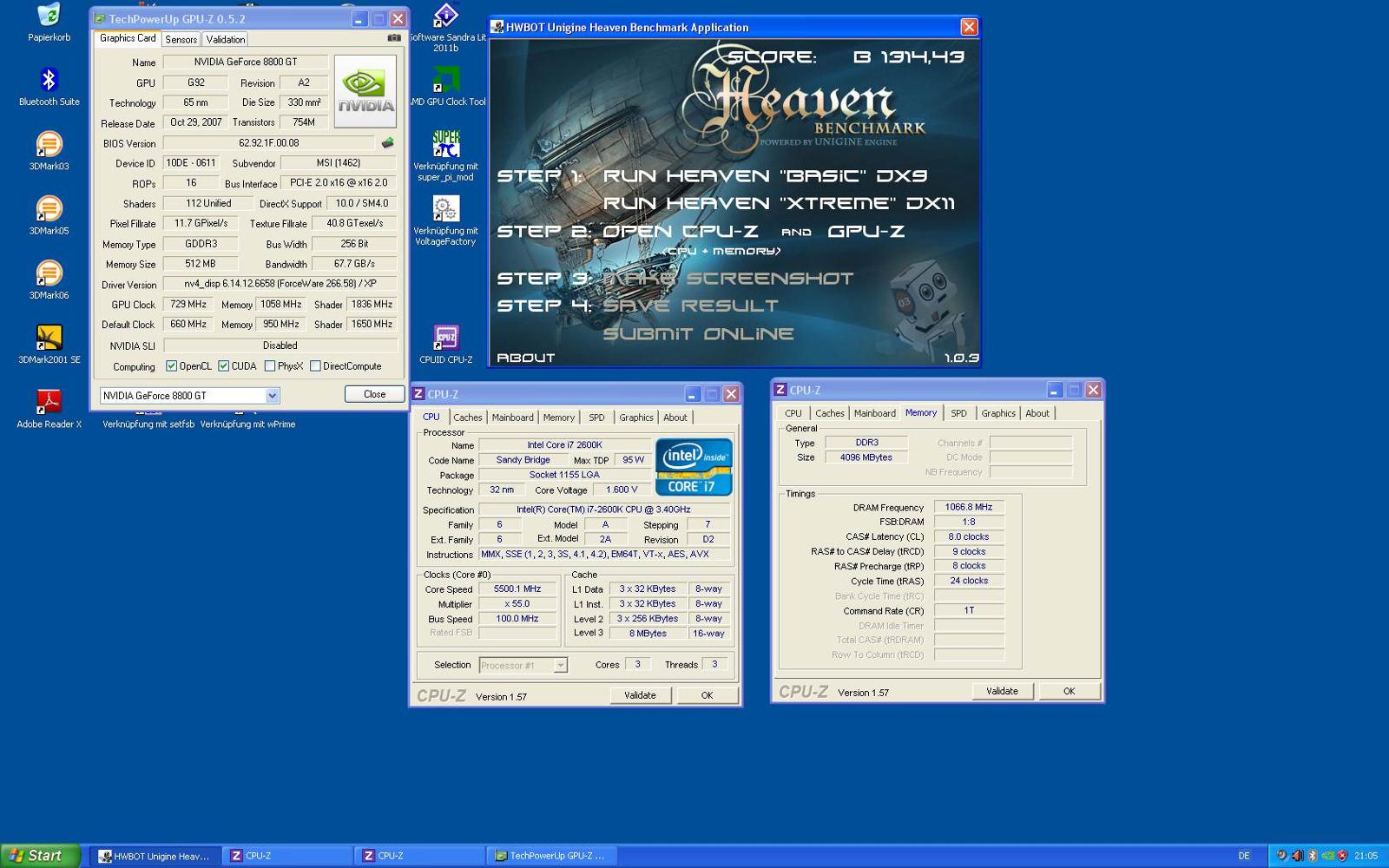Click the Intel Core i7 logo in CPU-Z
Screen dimensions: 1389x868
click(694, 467)
